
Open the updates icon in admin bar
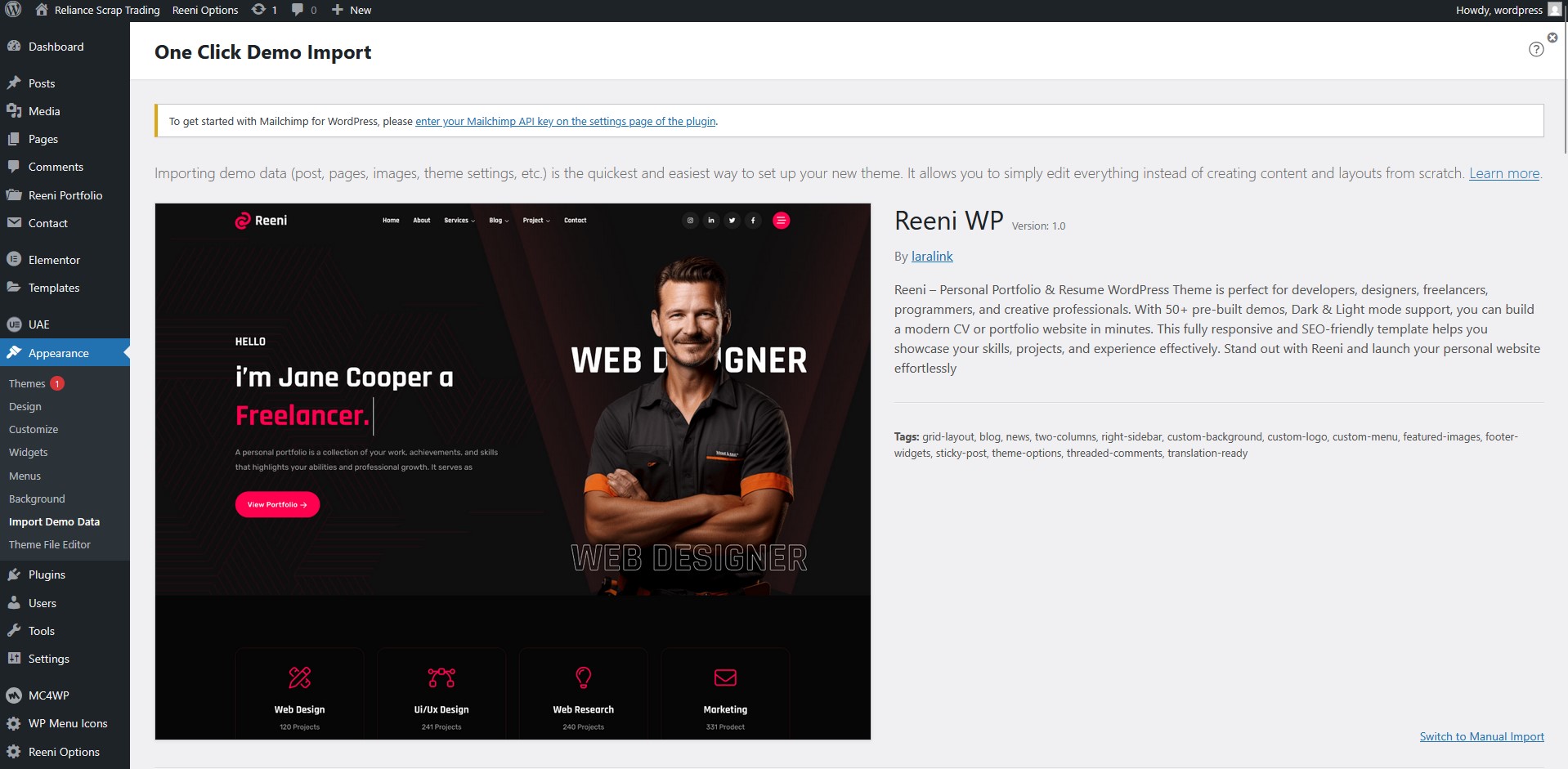pyautogui.click(x=263, y=10)
